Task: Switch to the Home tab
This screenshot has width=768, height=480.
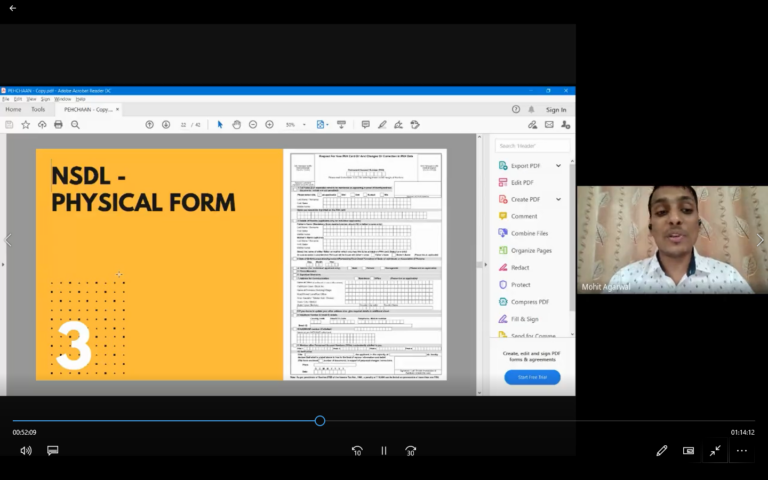Action: [x=13, y=109]
